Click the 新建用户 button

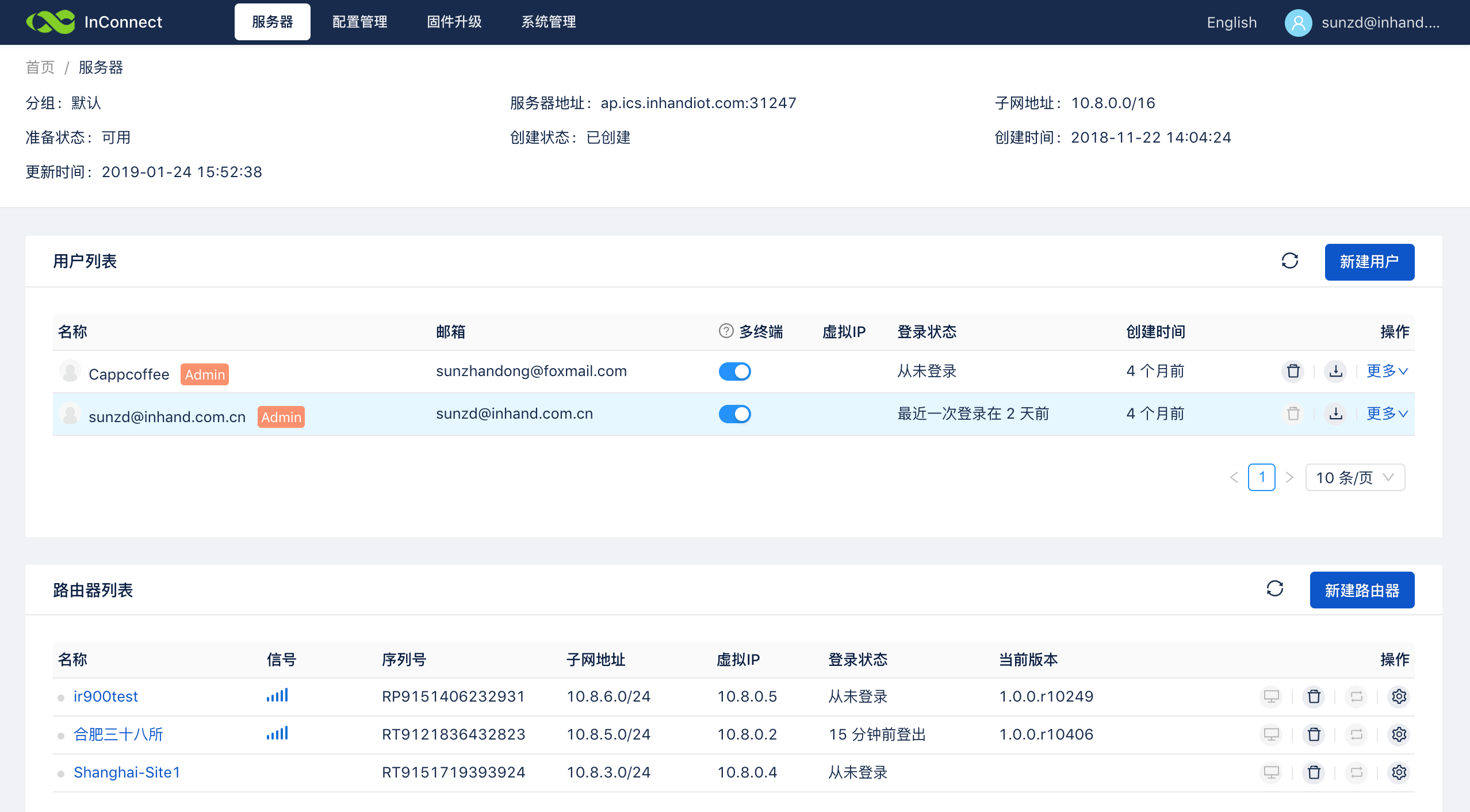(1369, 262)
